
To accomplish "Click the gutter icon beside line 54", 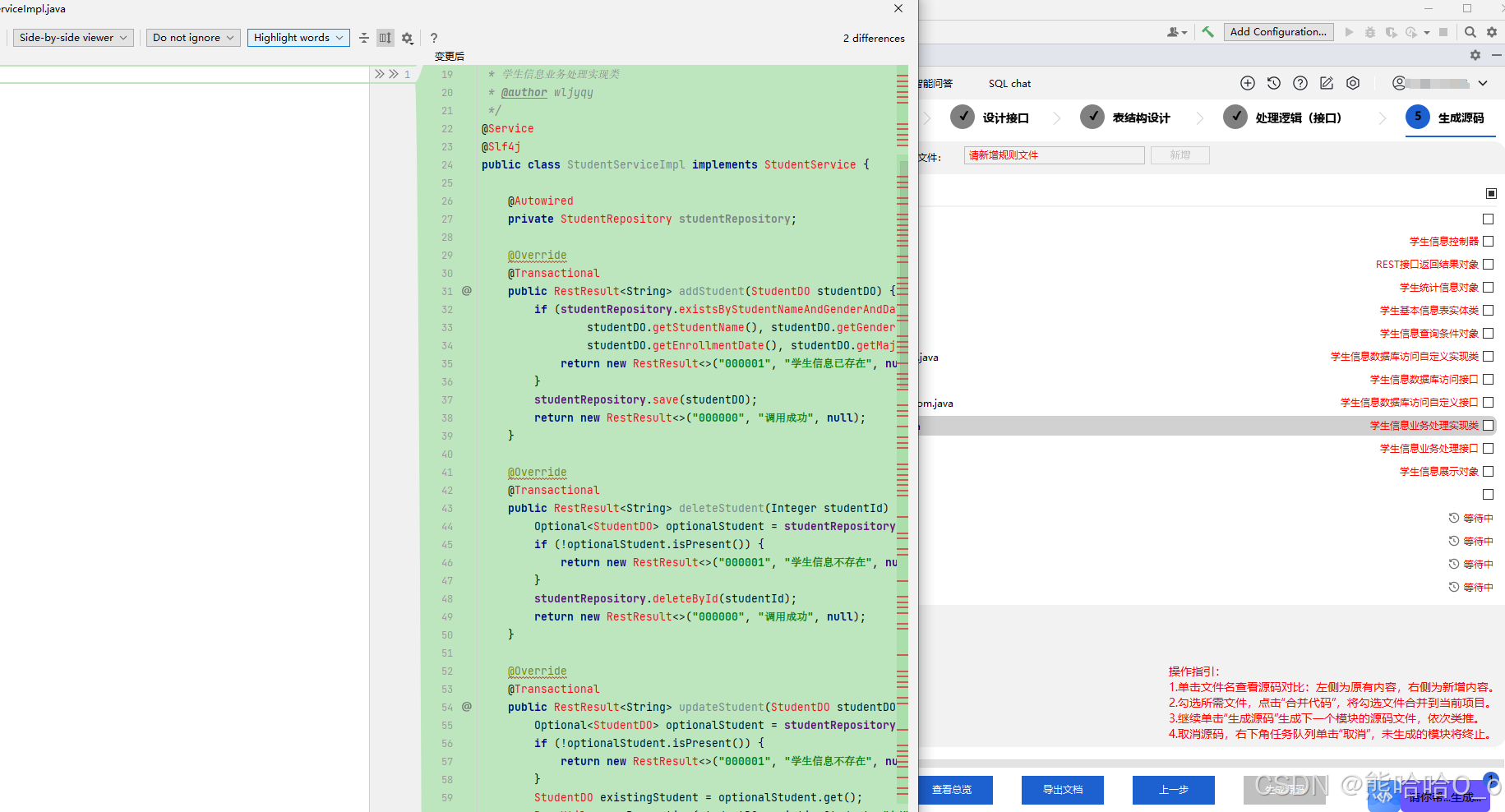I will click(467, 707).
